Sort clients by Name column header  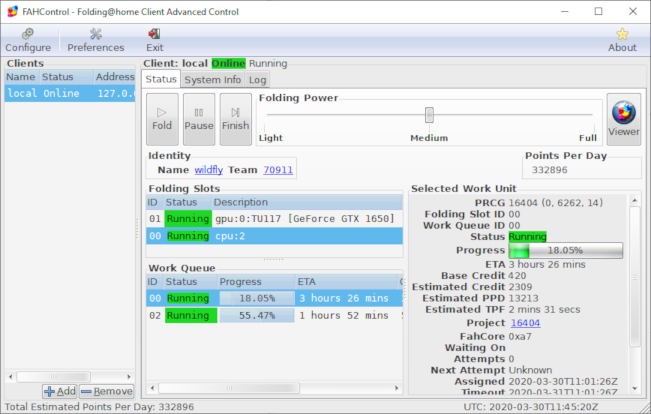tap(22, 77)
